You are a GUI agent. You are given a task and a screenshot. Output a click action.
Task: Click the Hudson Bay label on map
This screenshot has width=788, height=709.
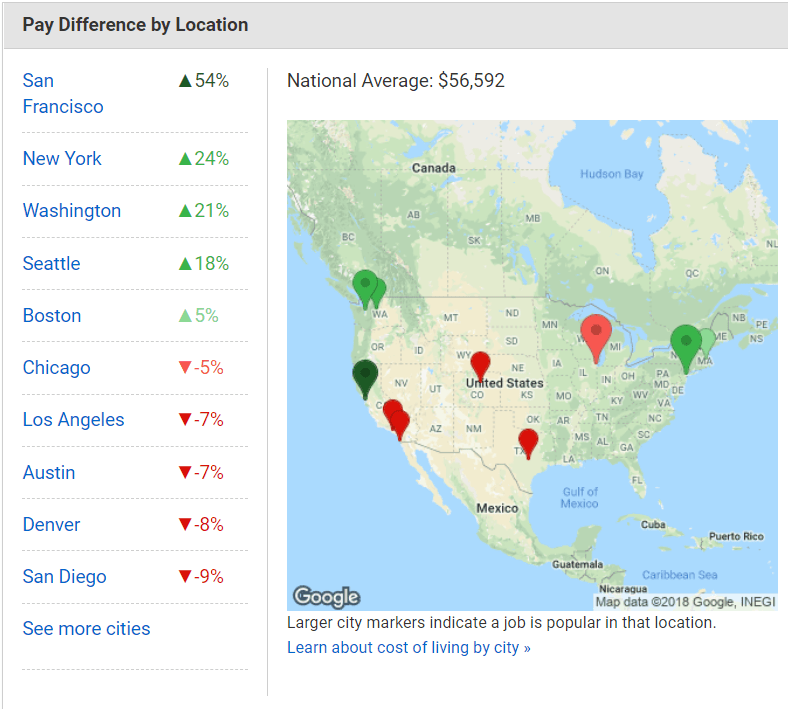coord(612,174)
